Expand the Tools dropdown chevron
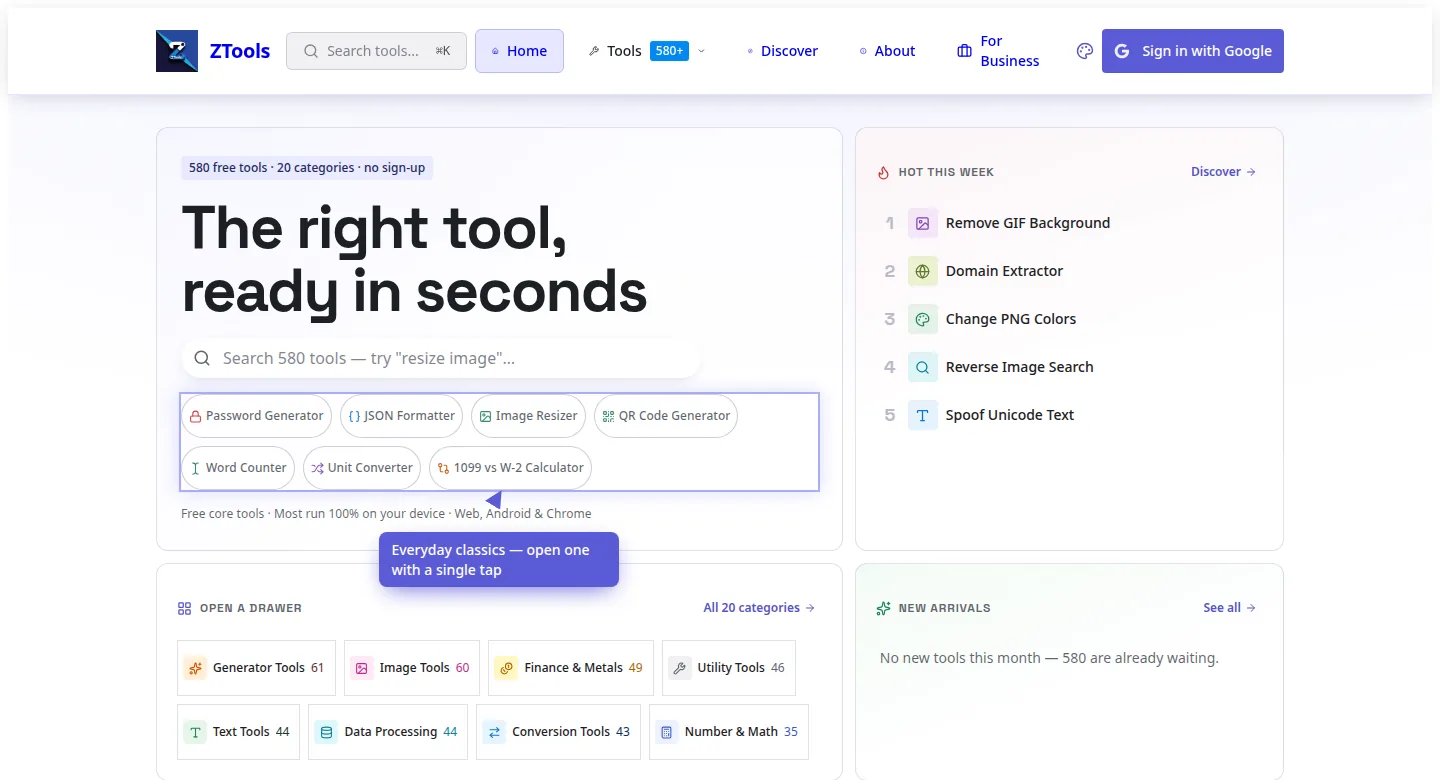Screen dimensions: 1440x780 click(701, 51)
